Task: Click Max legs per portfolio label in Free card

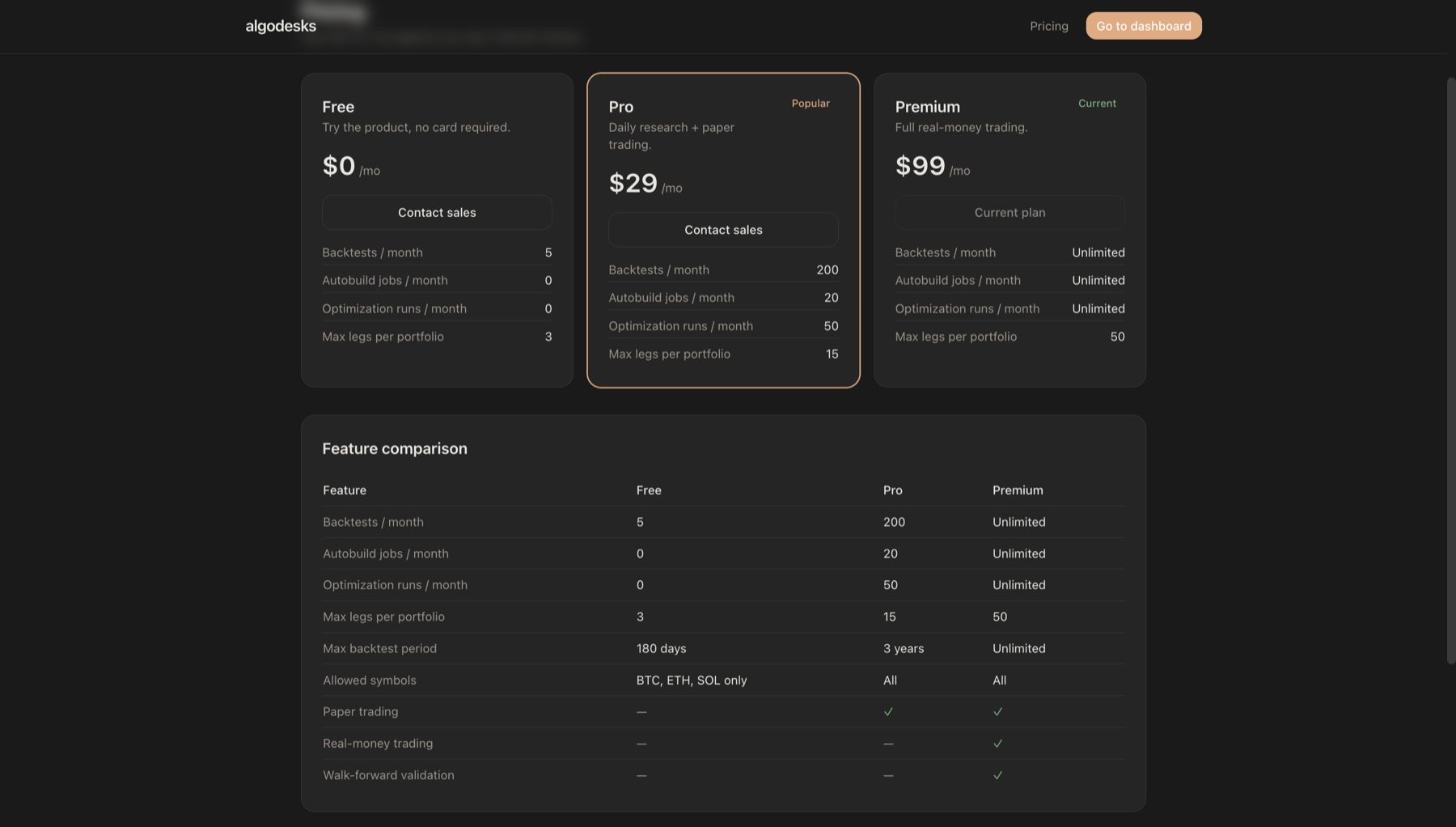Action: pyautogui.click(x=383, y=337)
